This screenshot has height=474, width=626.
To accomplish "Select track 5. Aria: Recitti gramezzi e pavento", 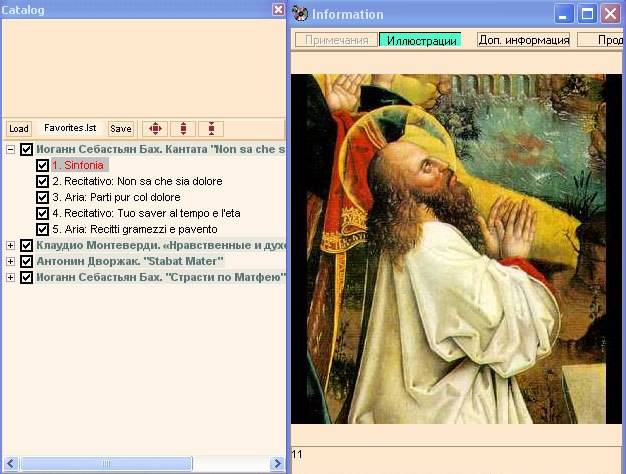I will click(x=135, y=229).
